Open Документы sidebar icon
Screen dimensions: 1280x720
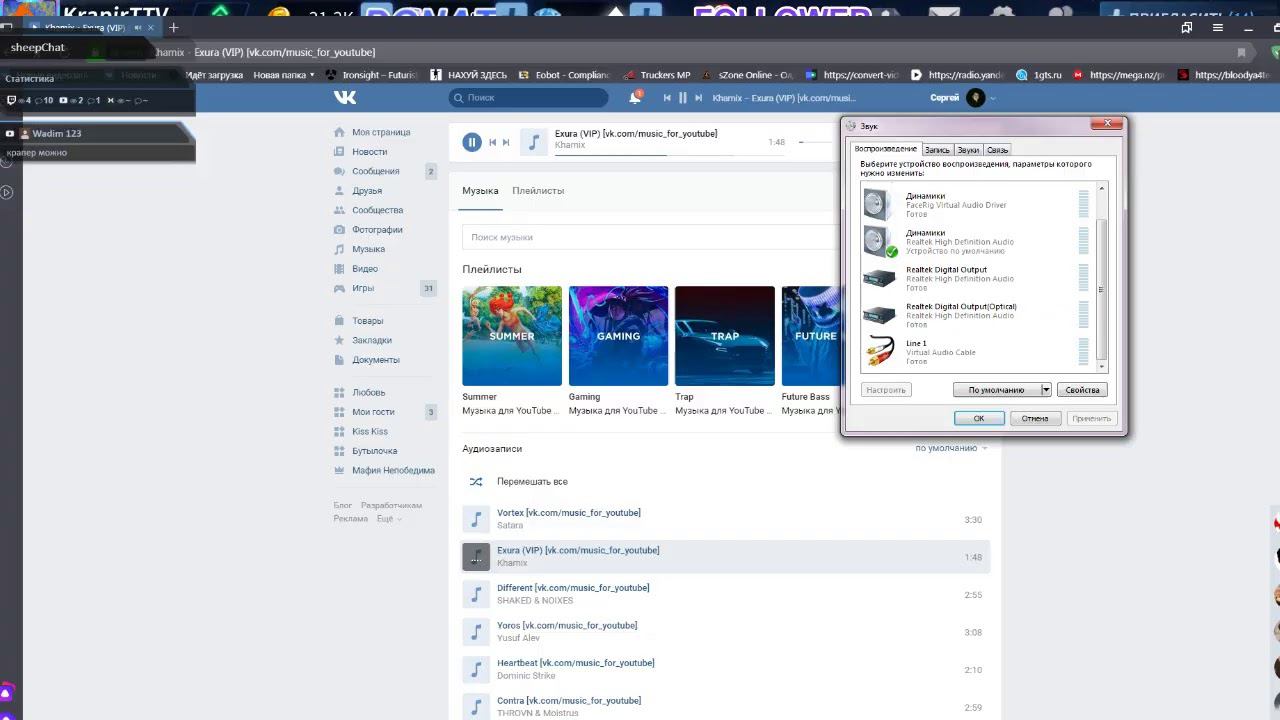pyautogui.click(x=340, y=360)
